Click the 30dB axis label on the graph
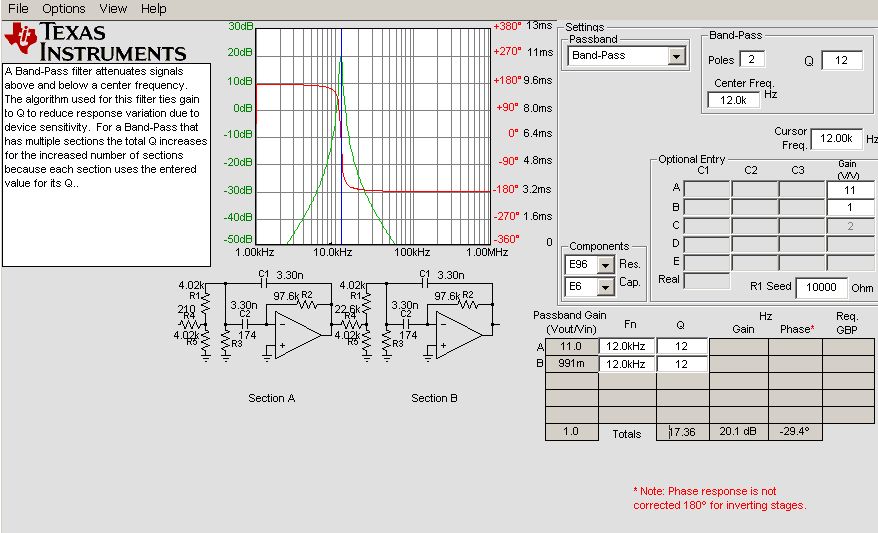 pos(241,26)
